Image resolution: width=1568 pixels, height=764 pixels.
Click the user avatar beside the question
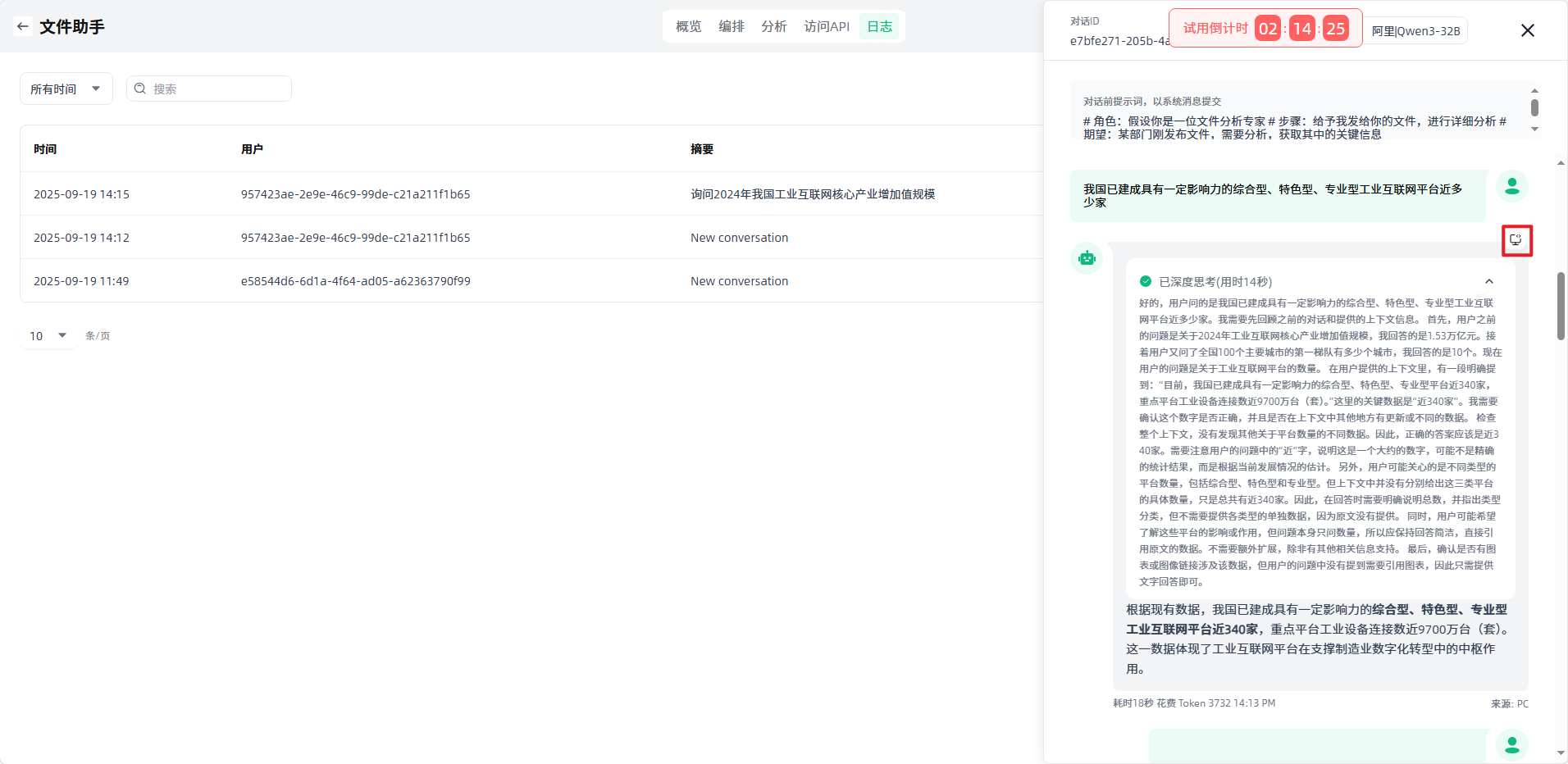tap(1511, 187)
